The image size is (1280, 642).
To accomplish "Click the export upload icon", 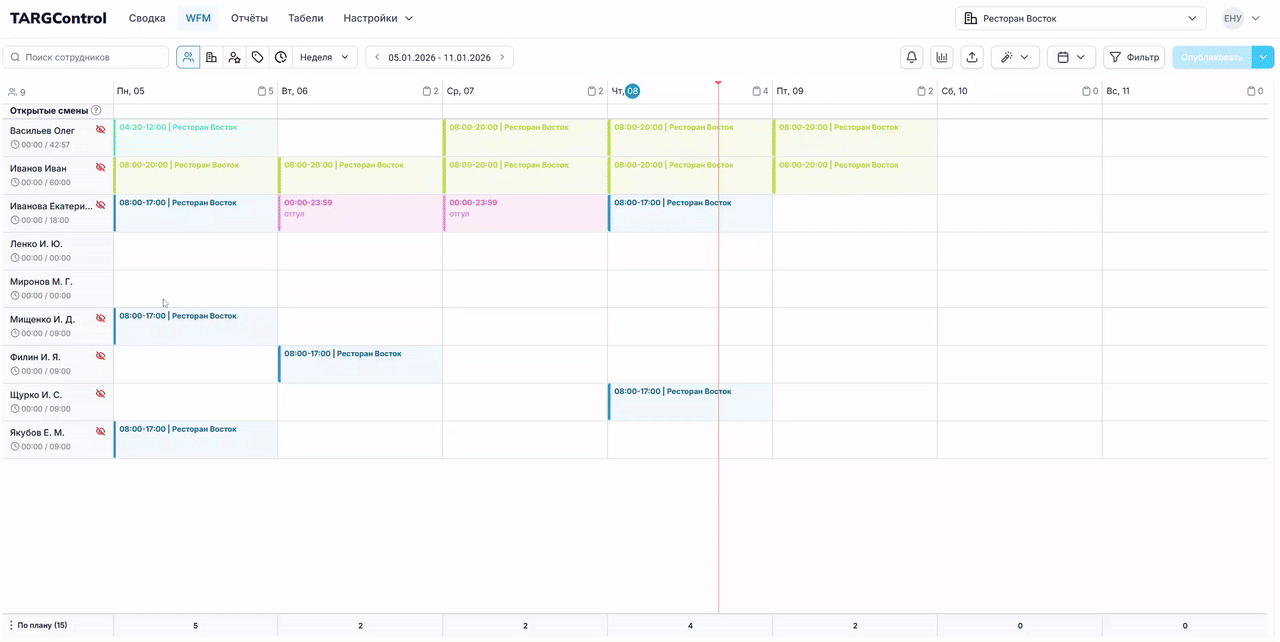I will tap(972, 57).
